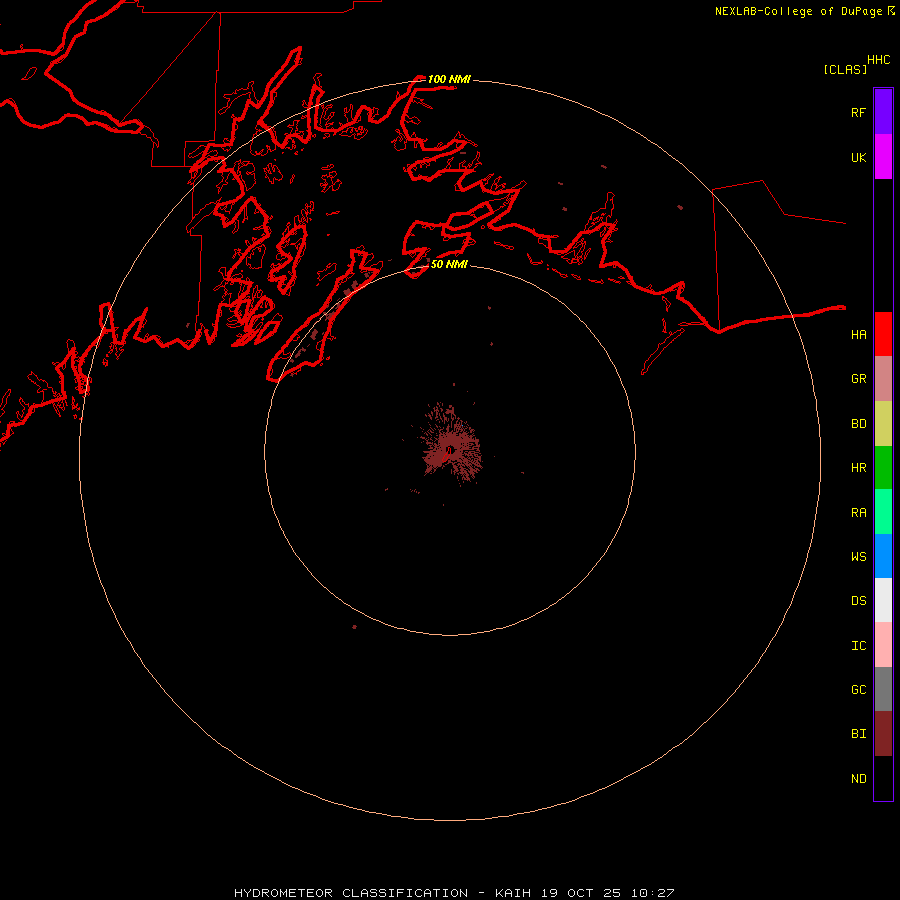
Task: Click the HA red legend swatch
Action: tap(883, 334)
